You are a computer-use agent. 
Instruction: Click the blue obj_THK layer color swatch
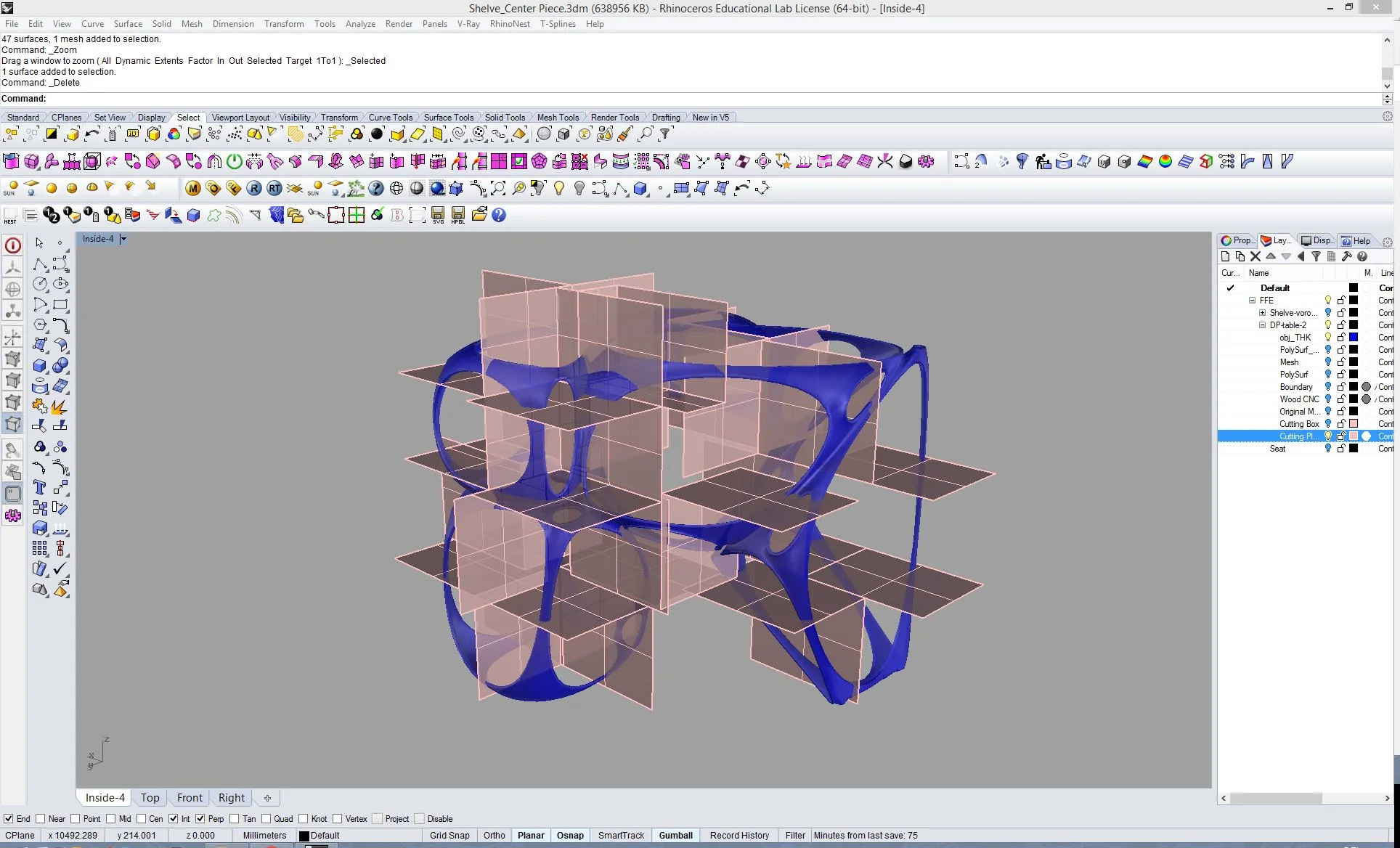tap(1354, 338)
